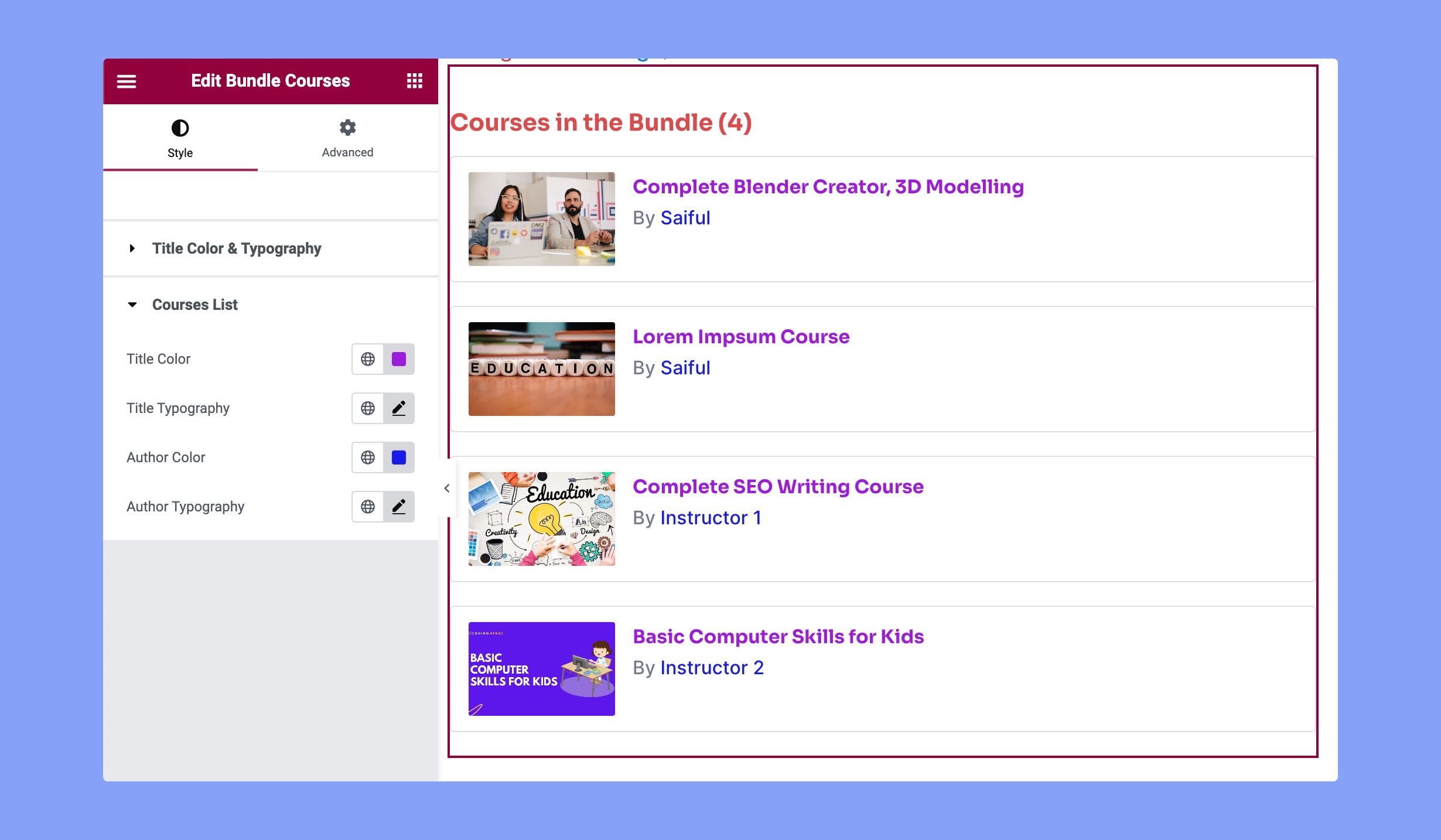1441x840 pixels.
Task: Click the global/responsive icon for Author Color
Action: (x=368, y=457)
